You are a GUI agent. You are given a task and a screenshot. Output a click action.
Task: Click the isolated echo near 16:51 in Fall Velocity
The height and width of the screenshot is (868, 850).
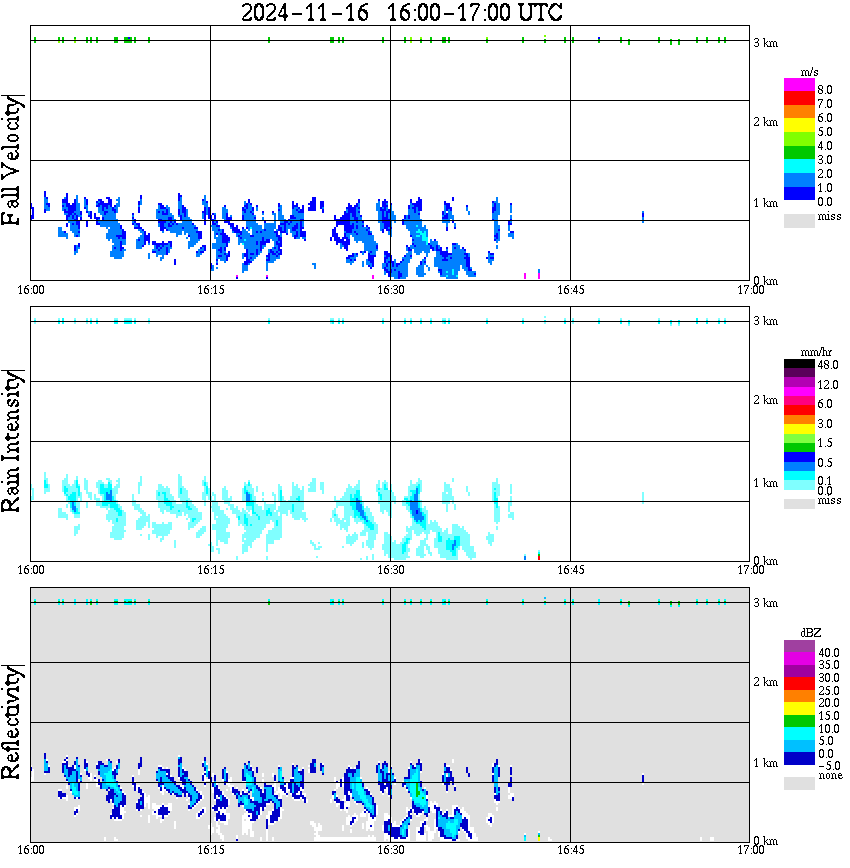tap(643, 216)
